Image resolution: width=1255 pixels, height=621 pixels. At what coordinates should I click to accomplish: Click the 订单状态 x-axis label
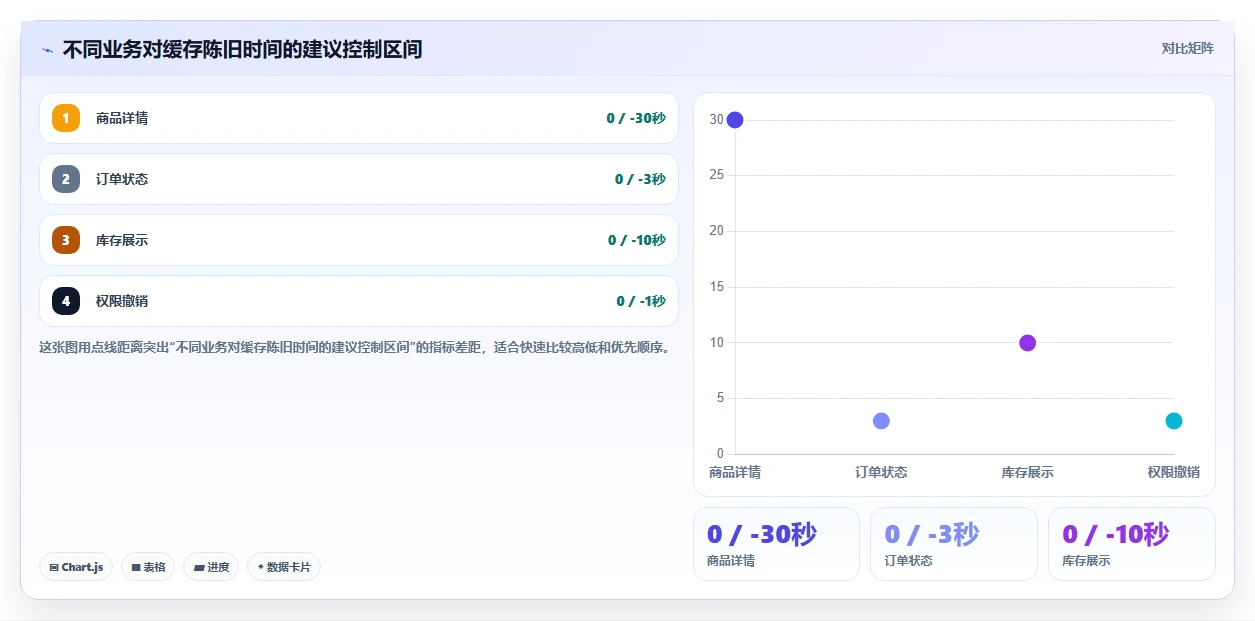881,472
